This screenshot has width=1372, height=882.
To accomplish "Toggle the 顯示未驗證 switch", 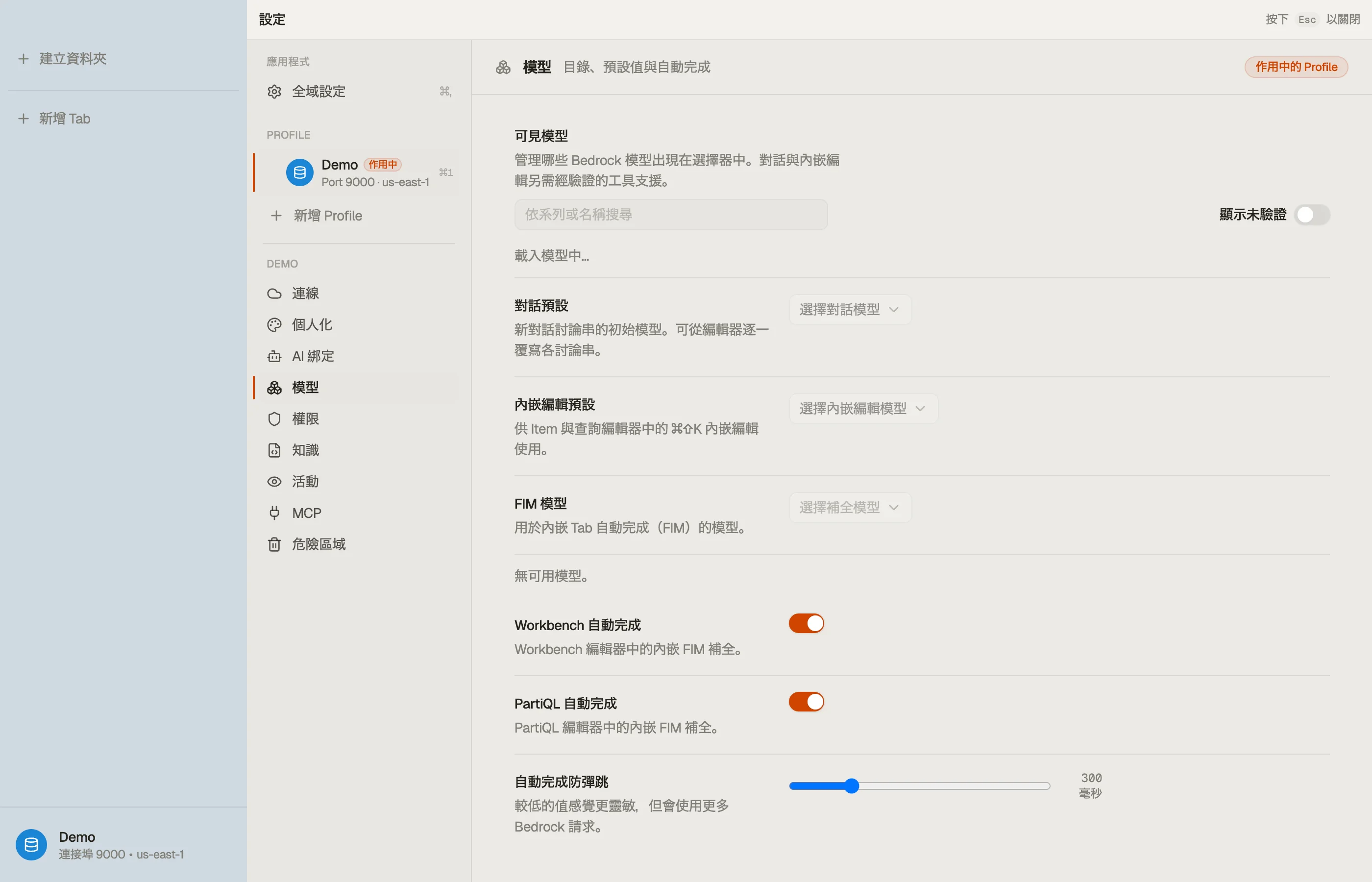I will coord(1312,215).
